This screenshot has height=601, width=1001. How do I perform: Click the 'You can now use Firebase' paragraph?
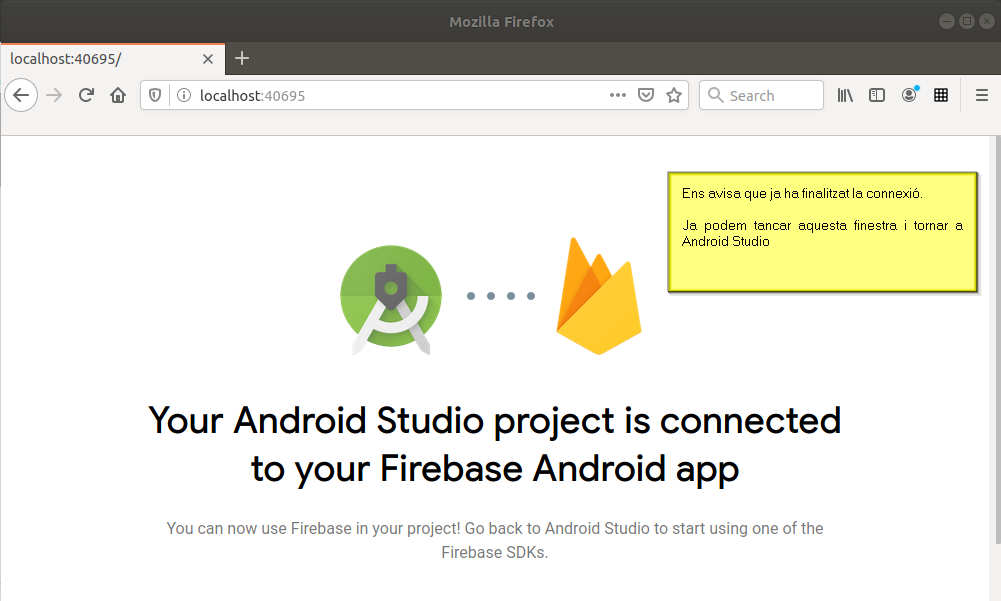(x=495, y=540)
